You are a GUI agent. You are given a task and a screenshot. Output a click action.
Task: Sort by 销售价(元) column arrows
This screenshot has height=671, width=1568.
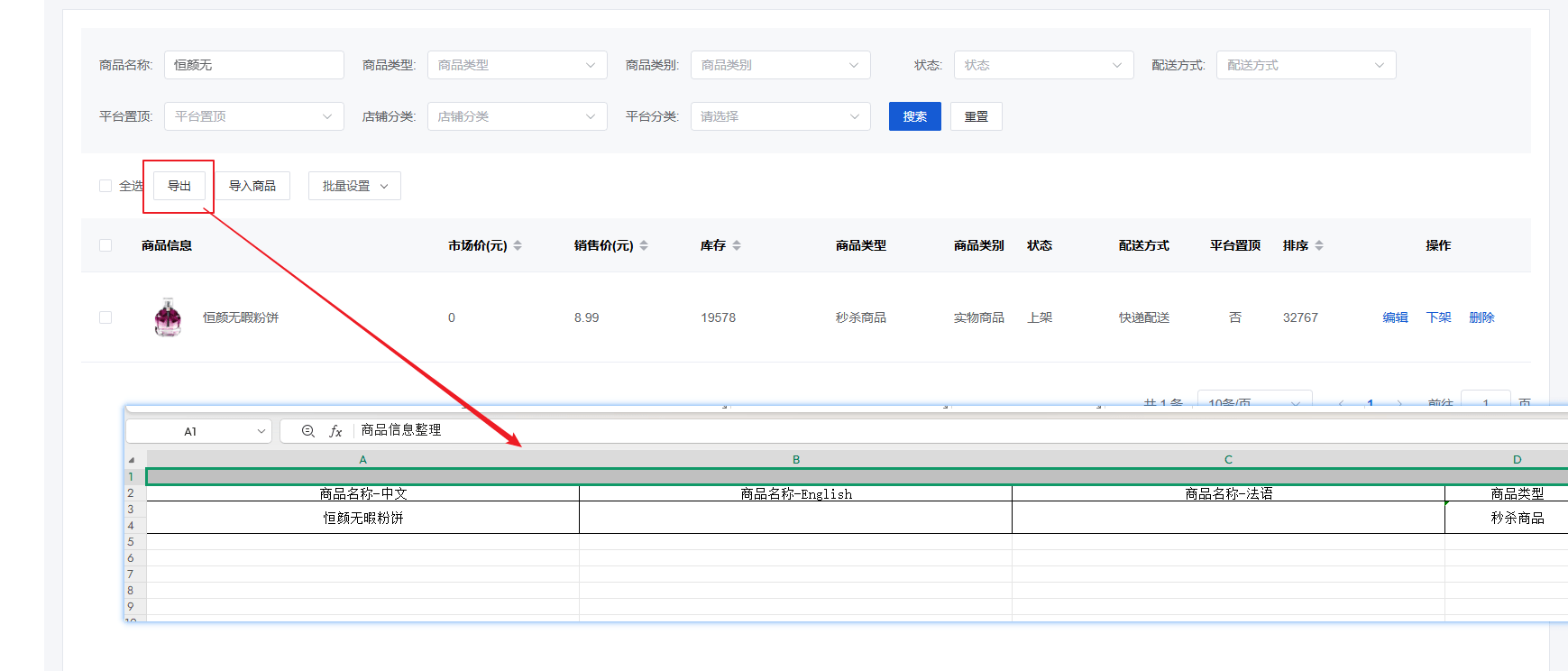644,245
